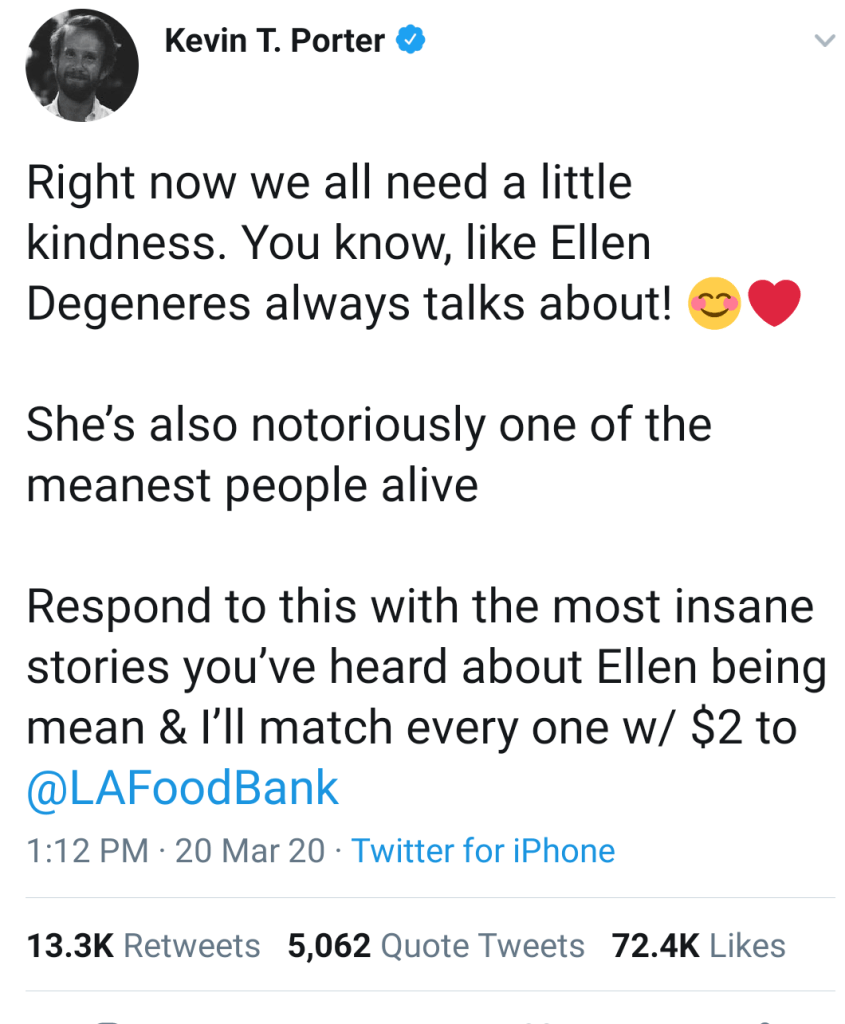The height and width of the screenshot is (1024, 845).
Task: Open the Twitter for iPhone source link
Action: click(483, 851)
